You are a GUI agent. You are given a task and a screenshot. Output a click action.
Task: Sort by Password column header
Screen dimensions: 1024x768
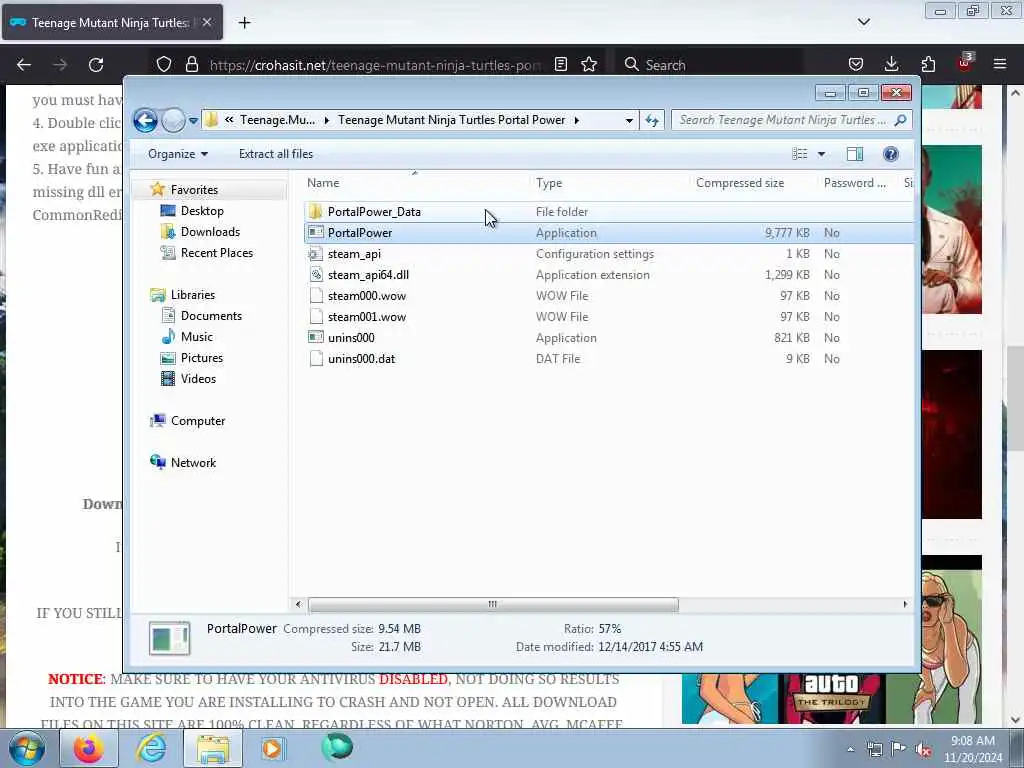click(857, 184)
